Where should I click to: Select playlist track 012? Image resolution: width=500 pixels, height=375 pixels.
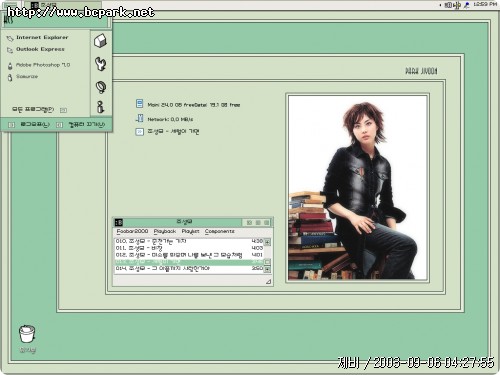(189, 255)
